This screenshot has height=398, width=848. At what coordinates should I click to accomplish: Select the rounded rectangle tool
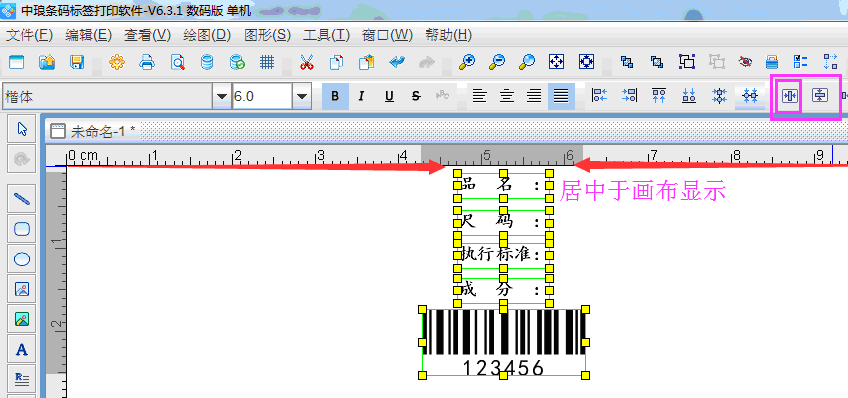[x=22, y=229]
